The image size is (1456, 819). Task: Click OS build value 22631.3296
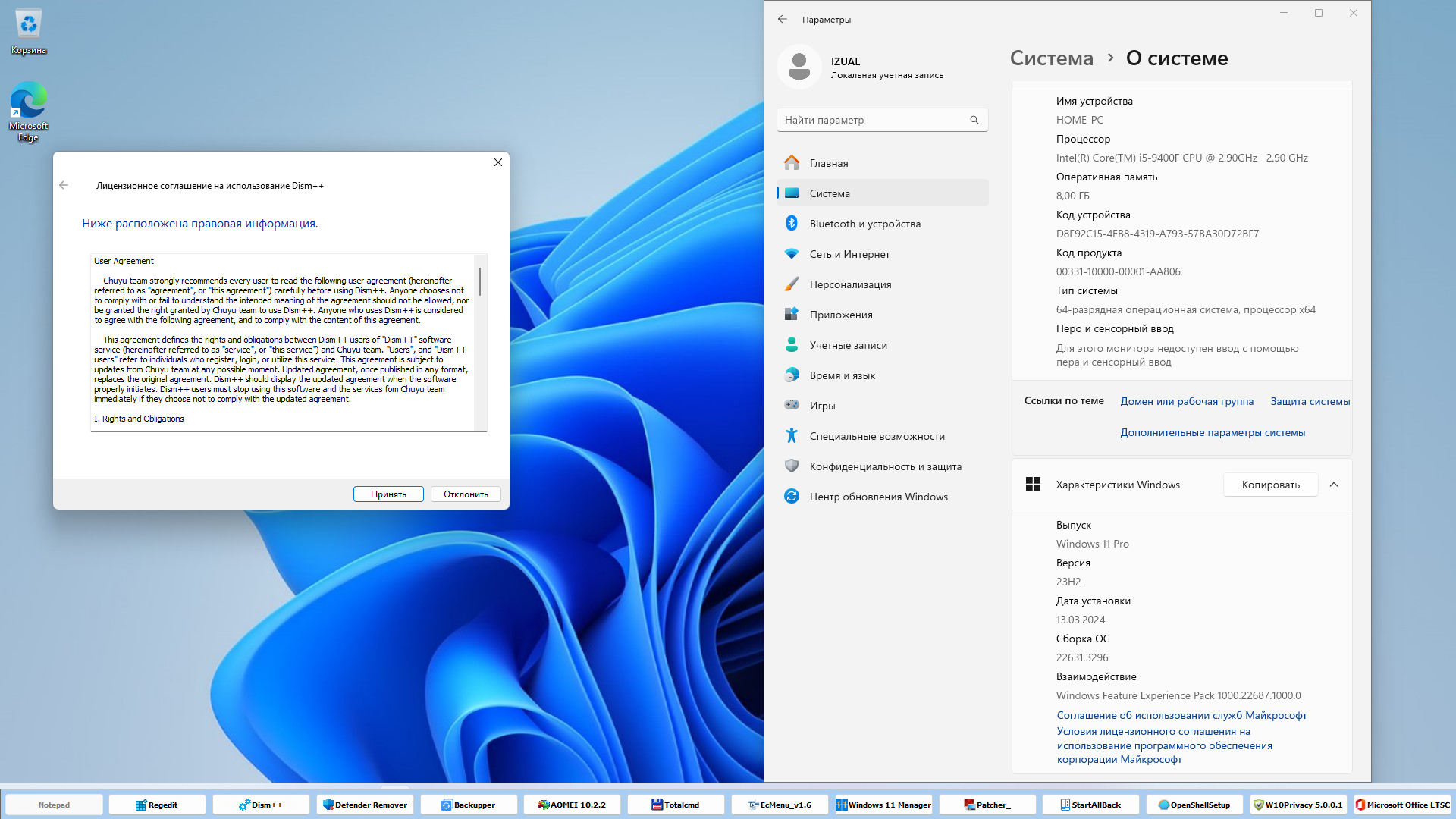1081,657
